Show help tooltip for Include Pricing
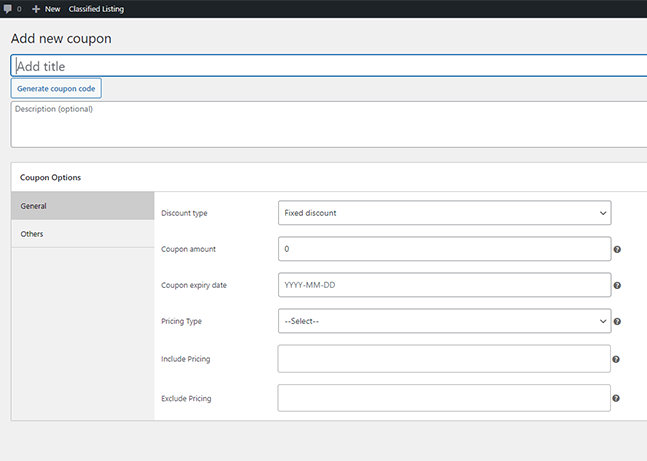Screen dimensions: 647x461 pos(616,359)
